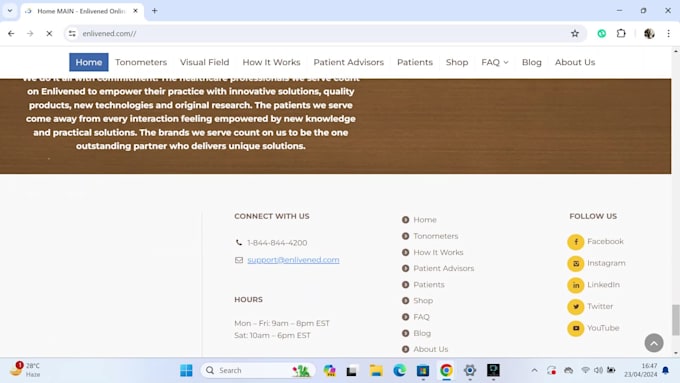Viewport: 680px width, 383px height.
Task: Open the Chrome profile avatar
Action: tap(649, 33)
